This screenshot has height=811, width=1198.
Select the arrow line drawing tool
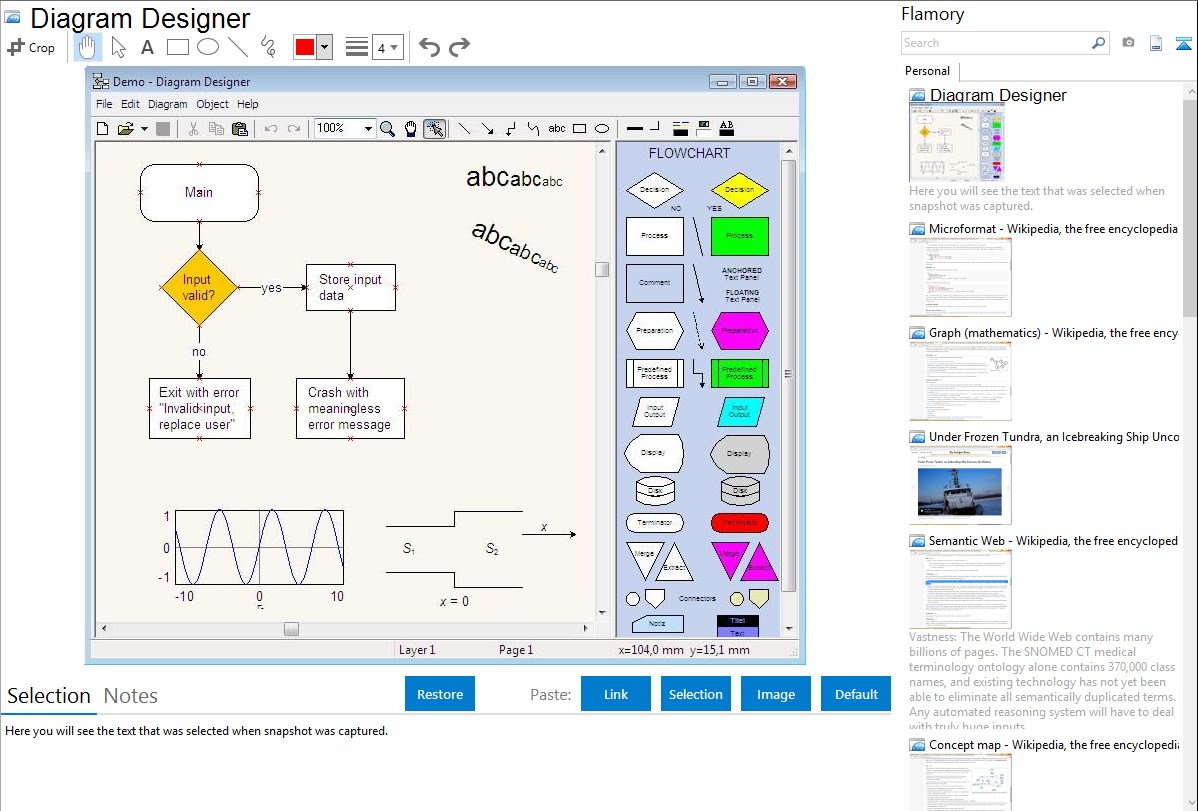tap(487, 128)
